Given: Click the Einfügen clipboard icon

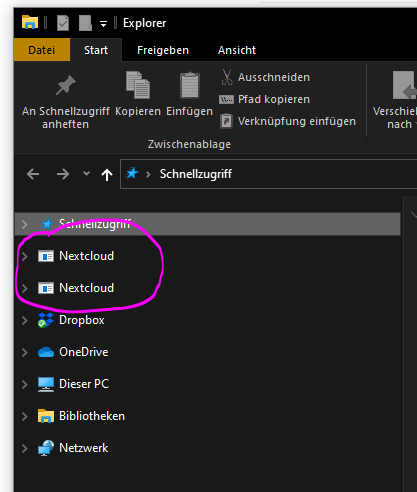Looking at the screenshot, I should coord(190,85).
